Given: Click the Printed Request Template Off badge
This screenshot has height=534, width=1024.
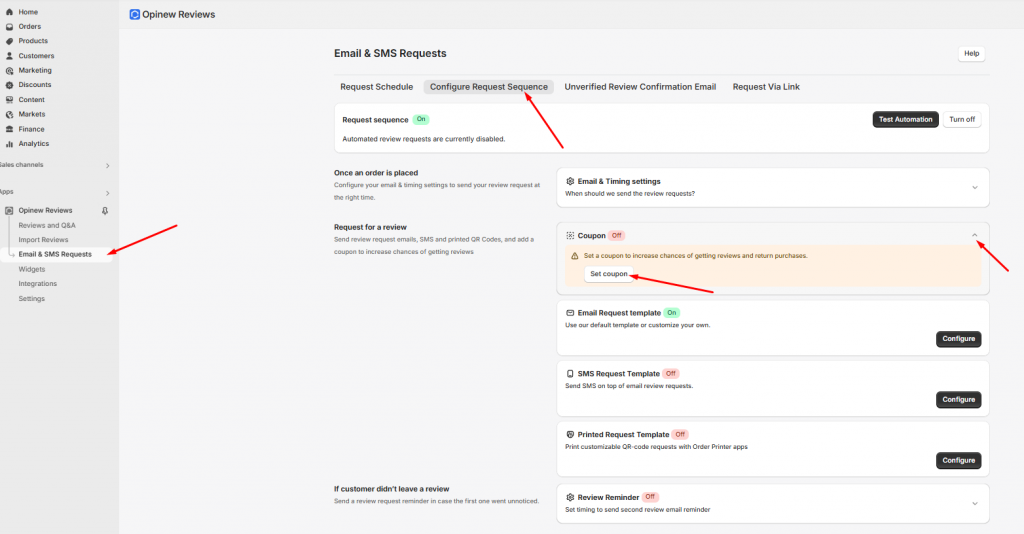Looking at the screenshot, I should click(x=680, y=435).
